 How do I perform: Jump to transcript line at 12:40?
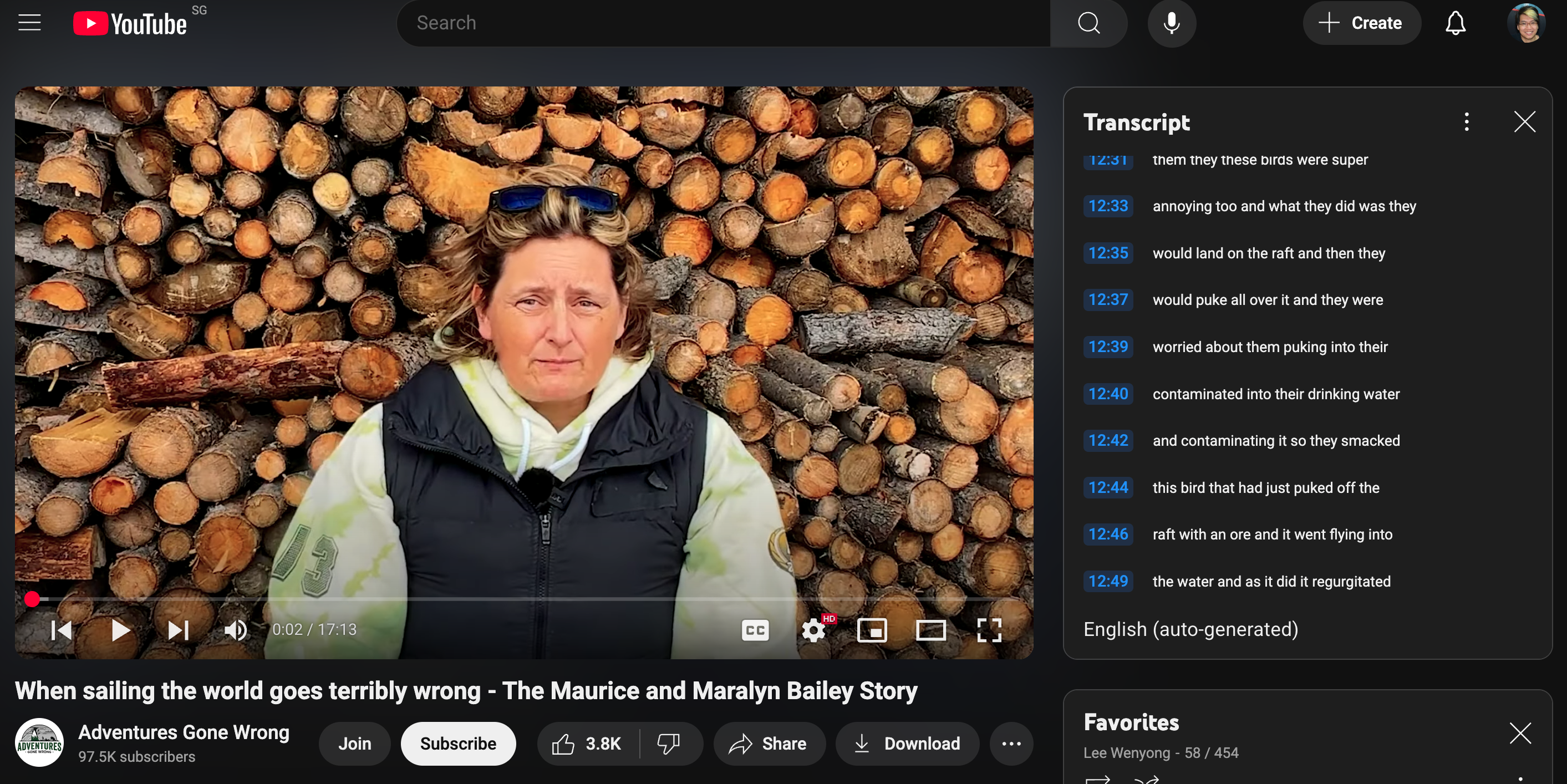coord(1108,394)
